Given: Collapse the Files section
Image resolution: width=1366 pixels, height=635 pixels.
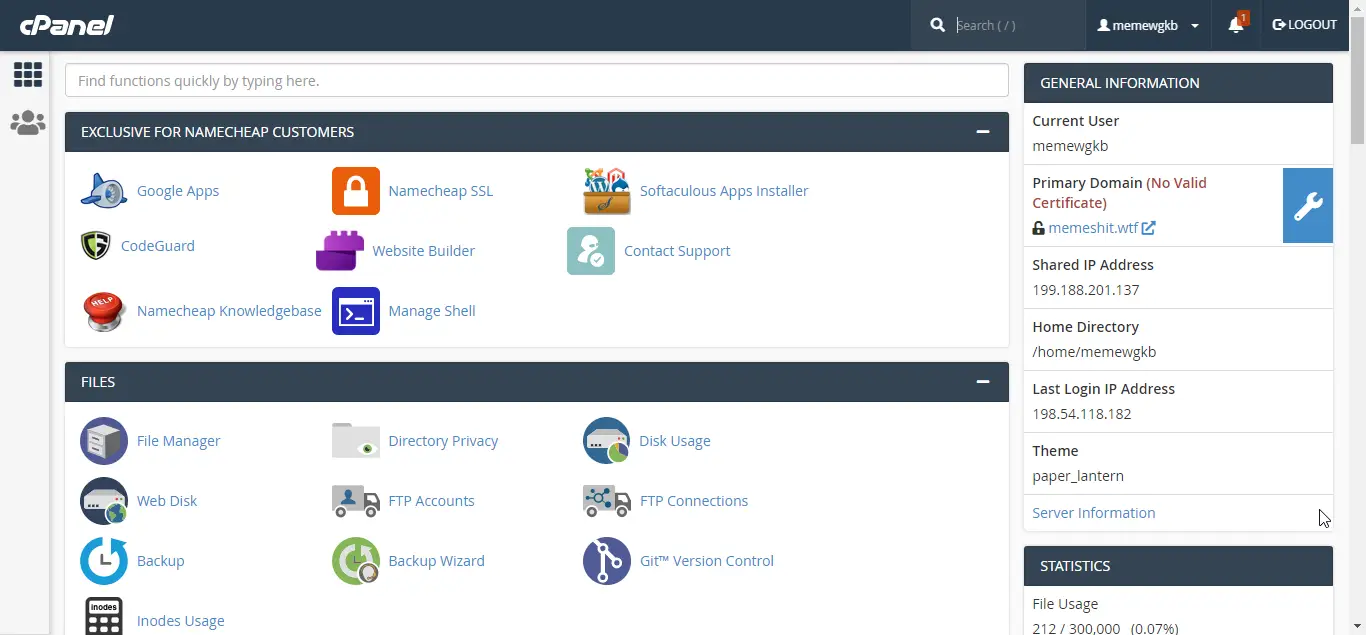Looking at the screenshot, I should click(x=983, y=382).
